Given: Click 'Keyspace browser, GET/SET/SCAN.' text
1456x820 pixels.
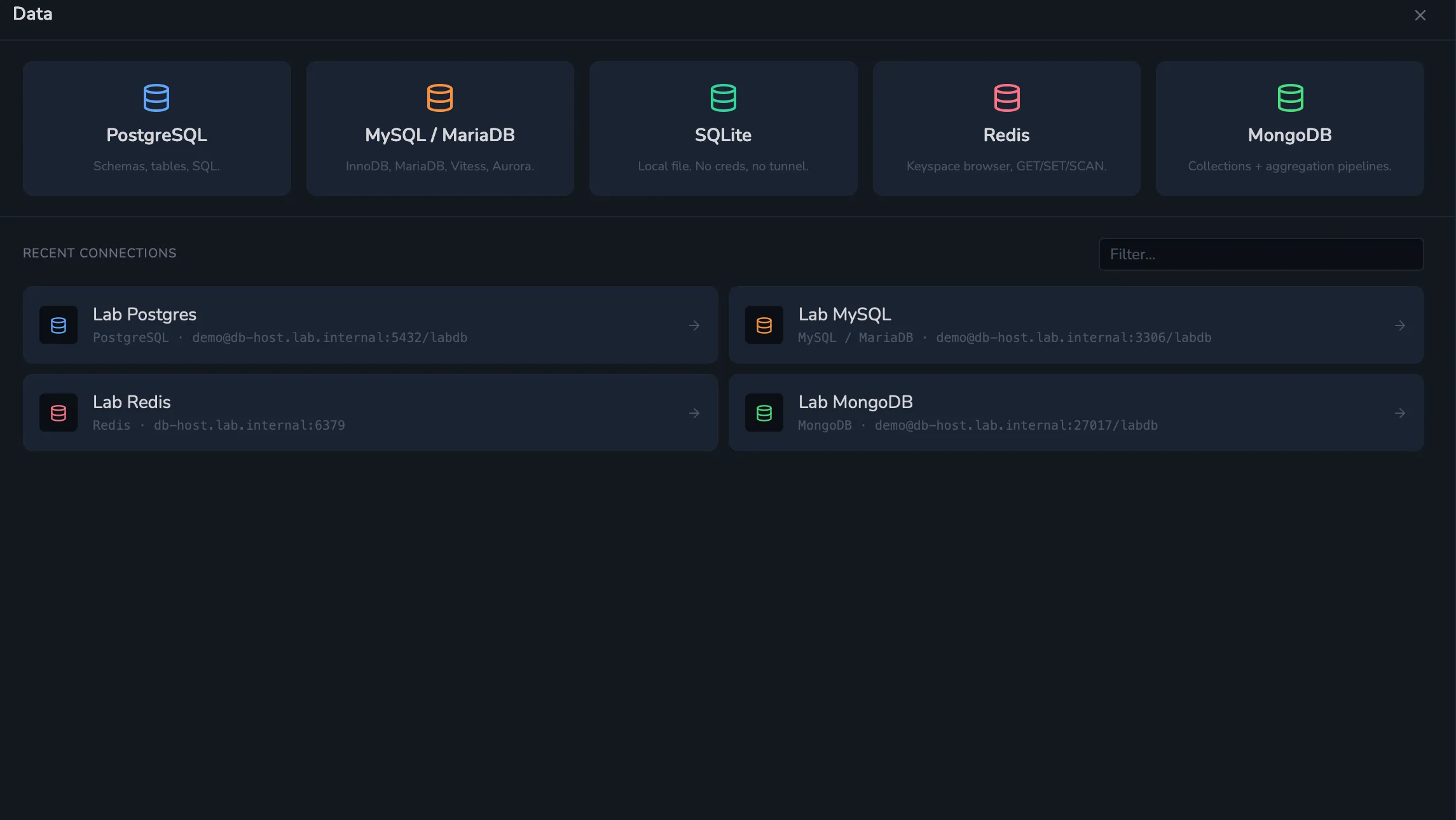Looking at the screenshot, I should pyautogui.click(x=1006, y=166).
